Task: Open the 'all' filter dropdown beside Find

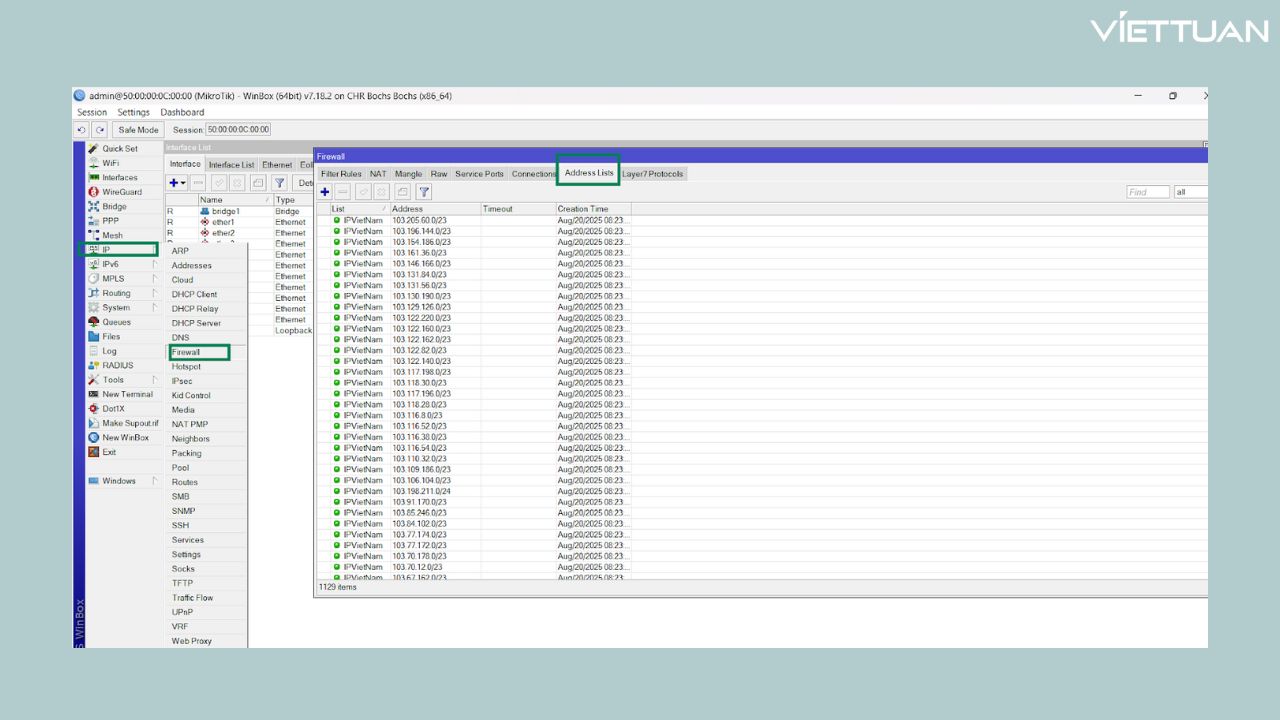Action: (1190, 192)
